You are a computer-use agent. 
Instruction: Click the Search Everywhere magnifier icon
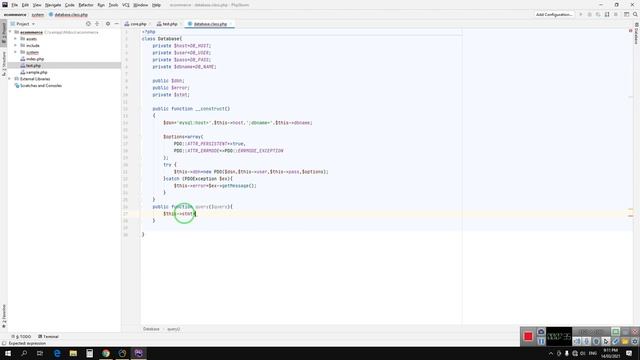[635, 14]
